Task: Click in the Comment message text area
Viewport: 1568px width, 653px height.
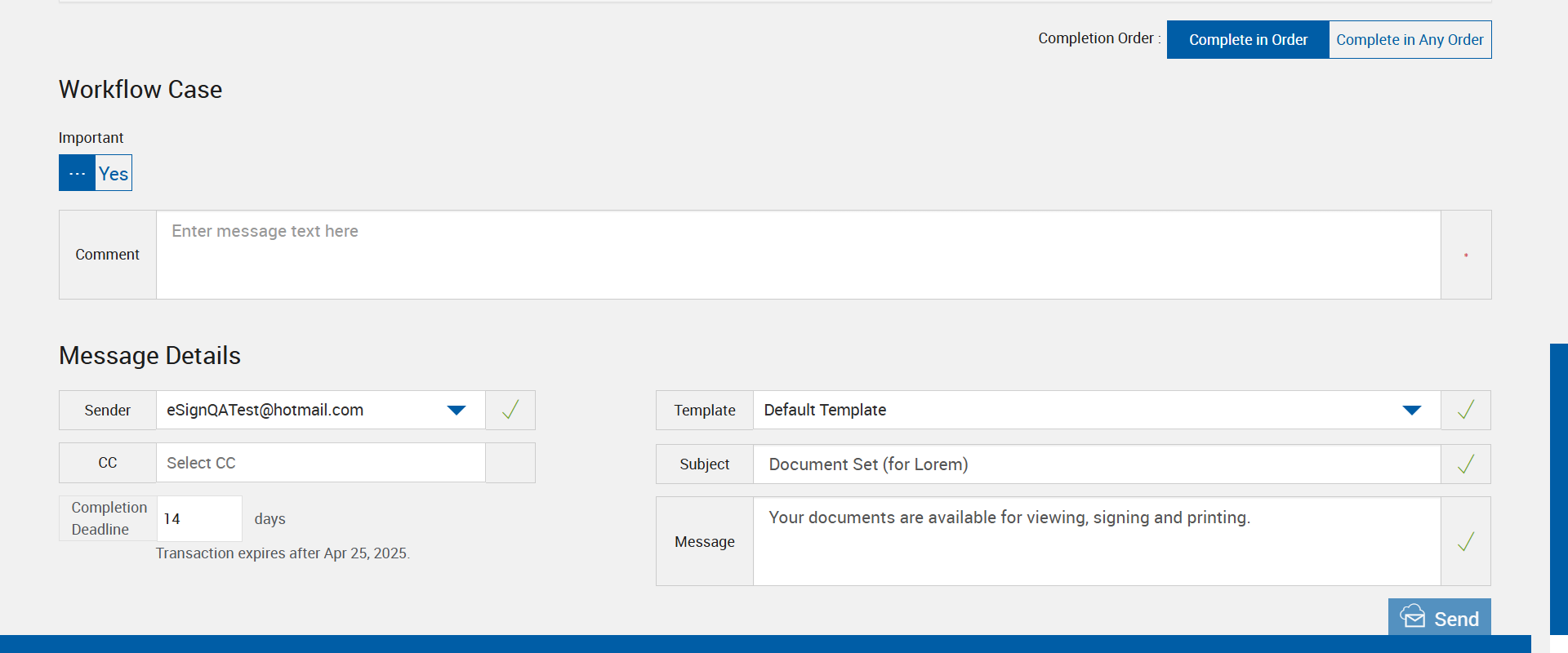Action: pos(798,255)
